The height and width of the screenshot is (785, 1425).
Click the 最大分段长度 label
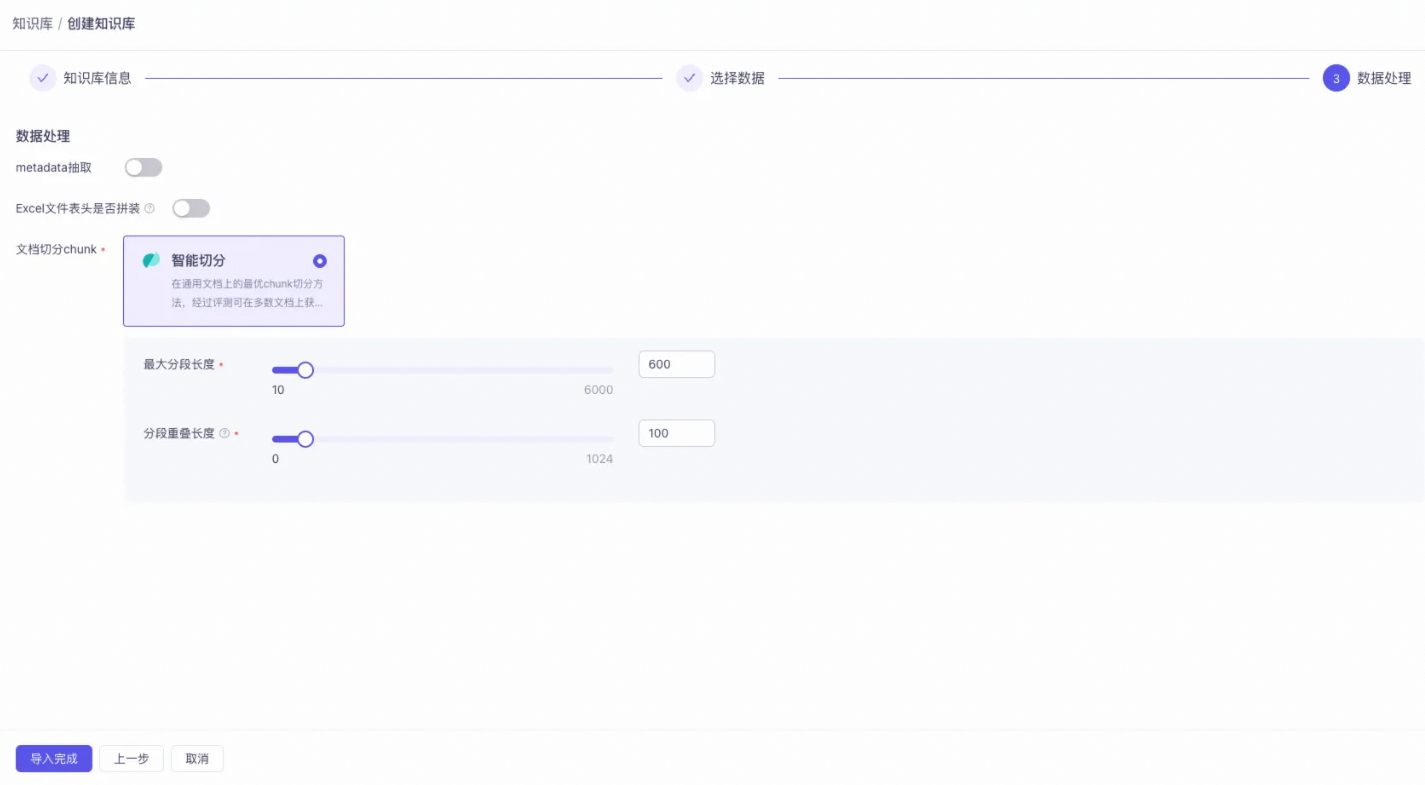179,364
